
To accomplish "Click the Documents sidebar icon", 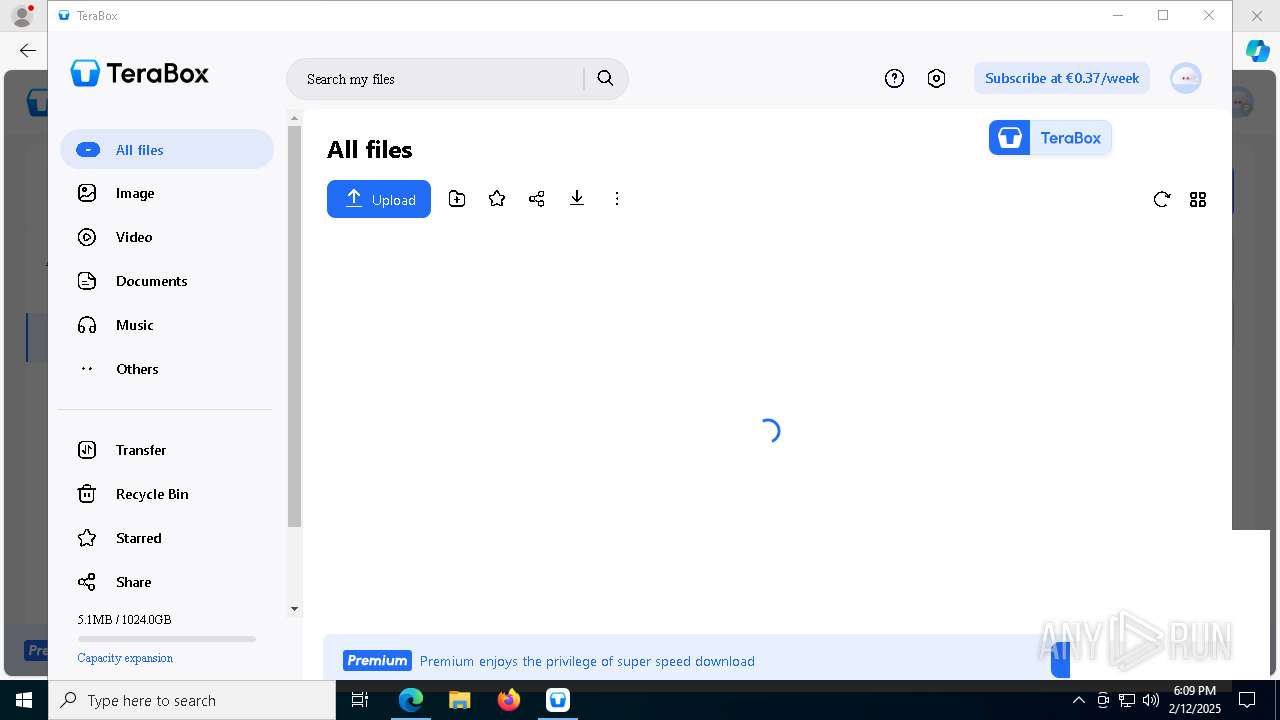I will click(87, 281).
